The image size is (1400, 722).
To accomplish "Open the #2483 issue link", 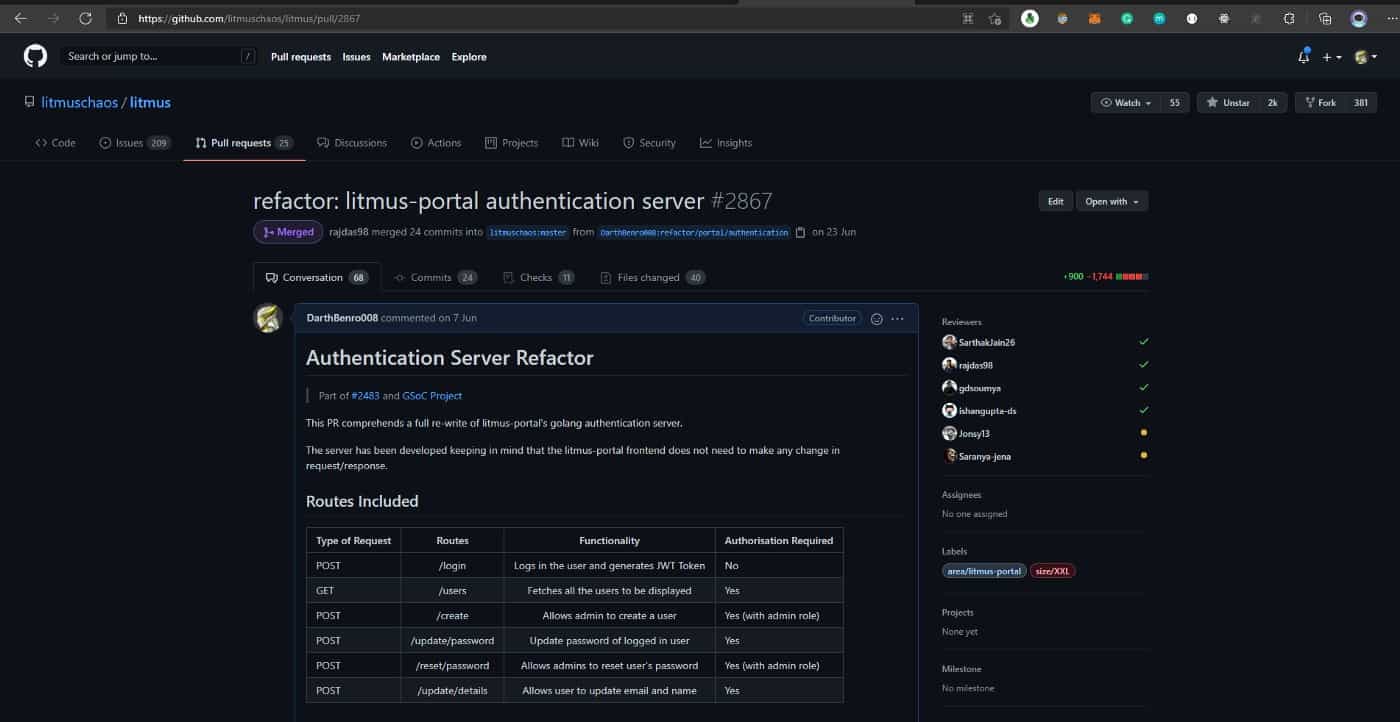I will pyautogui.click(x=365, y=396).
